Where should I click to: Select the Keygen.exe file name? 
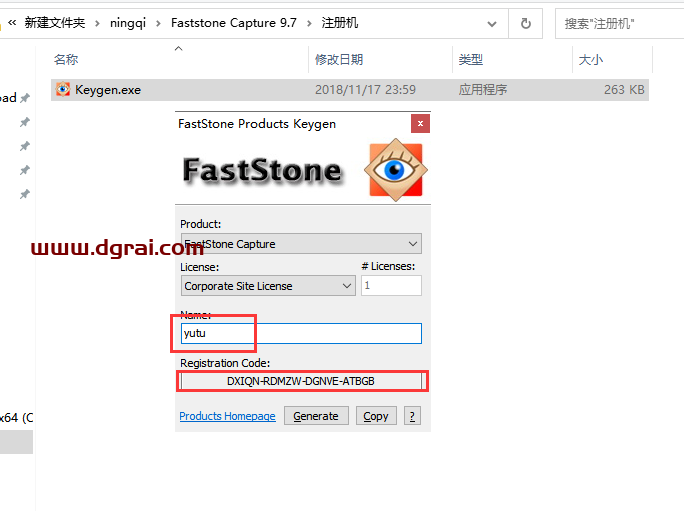108,90
